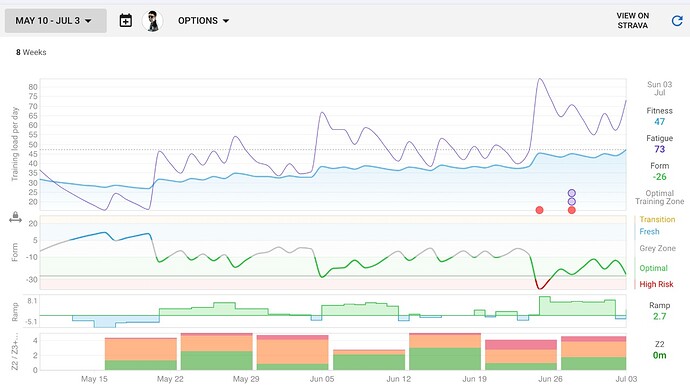The image size is (690, 390).
Task: Select the zone bar for week of Jun 05
Action: click(x=369, y=360)
